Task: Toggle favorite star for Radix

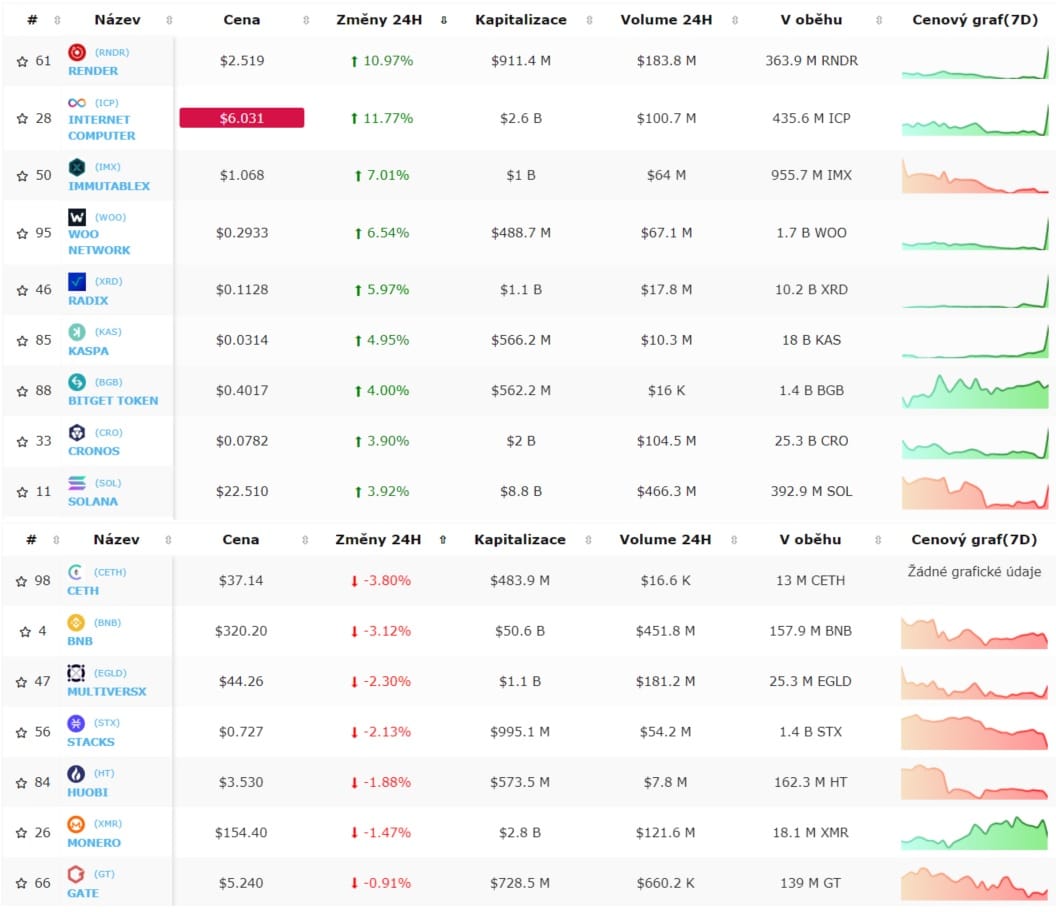Action: [x=22, y=290]
